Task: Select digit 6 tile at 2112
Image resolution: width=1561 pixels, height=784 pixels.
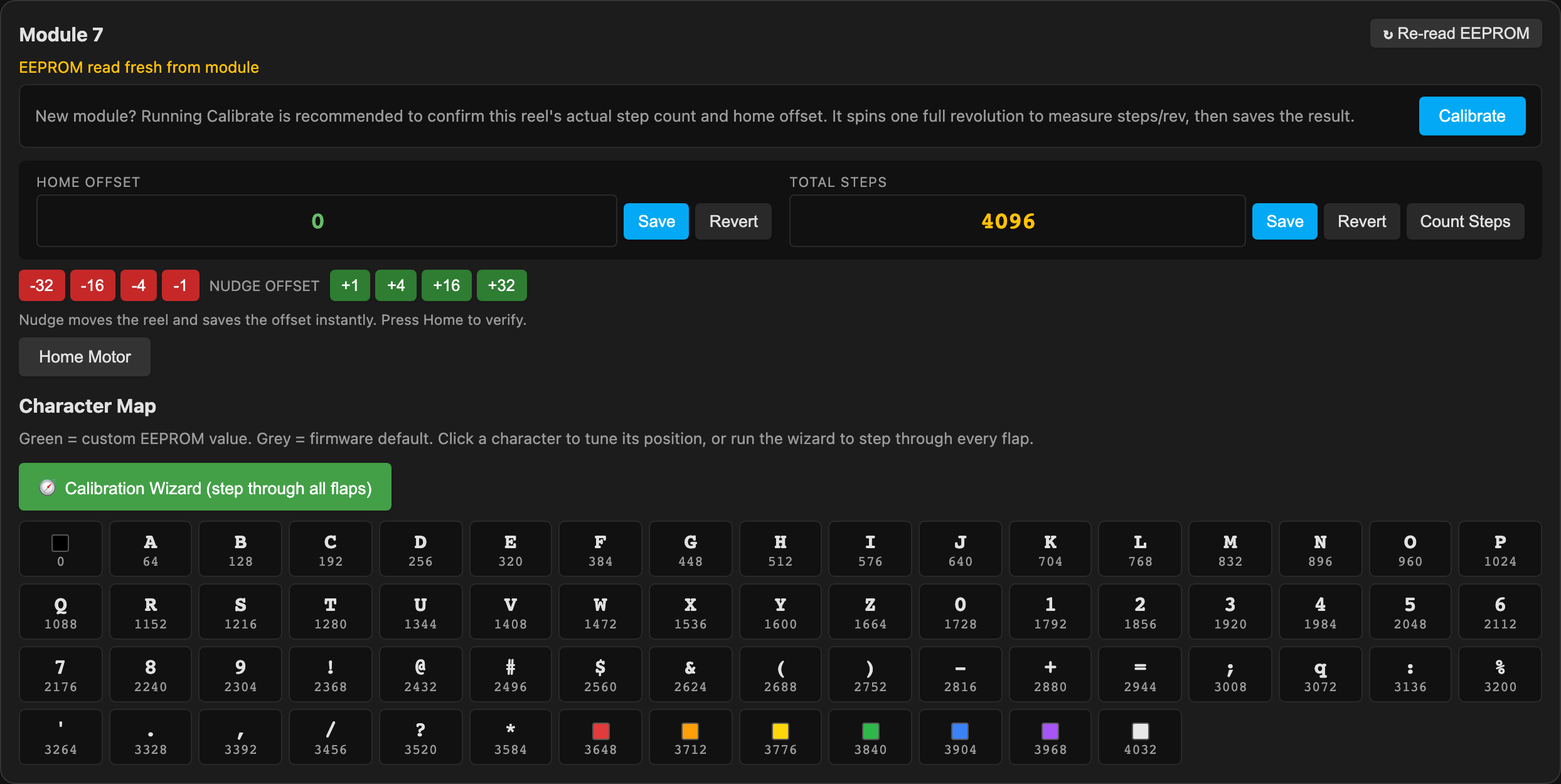Action: [x=1500, y=612]
